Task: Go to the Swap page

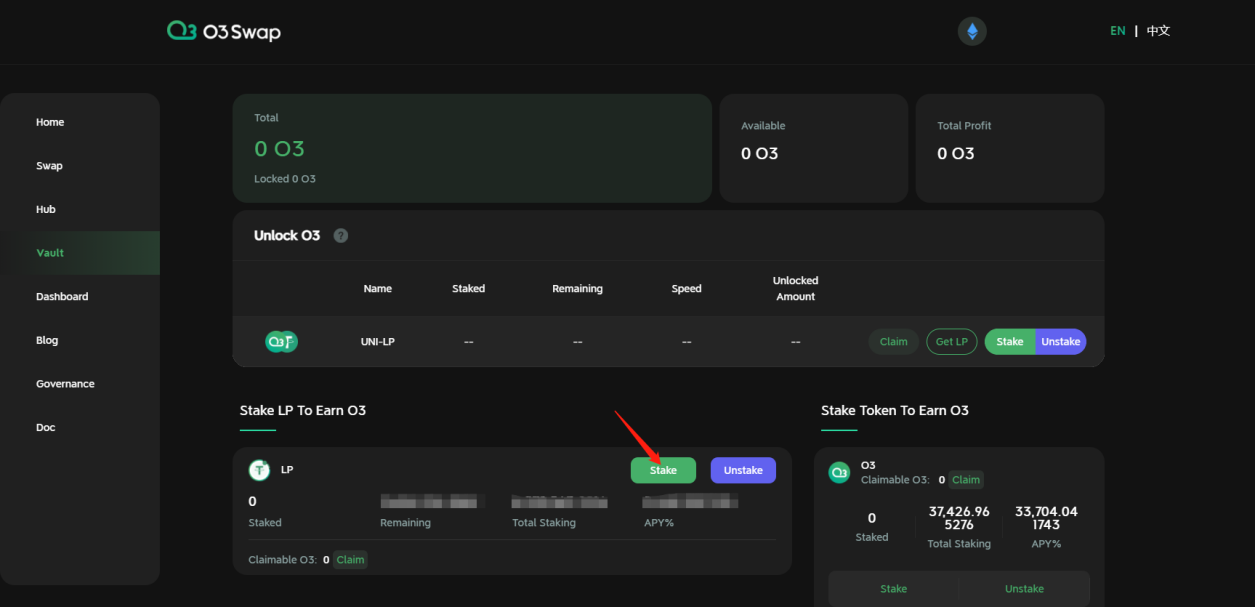Action: pos(49,166)
